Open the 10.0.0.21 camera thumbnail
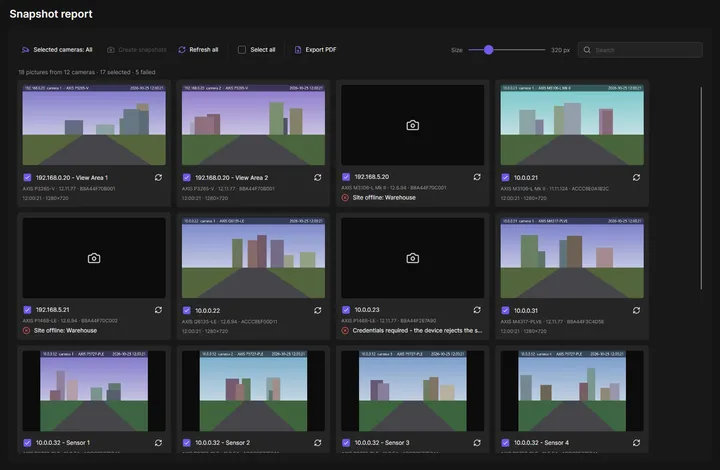 tap(572, 125)
